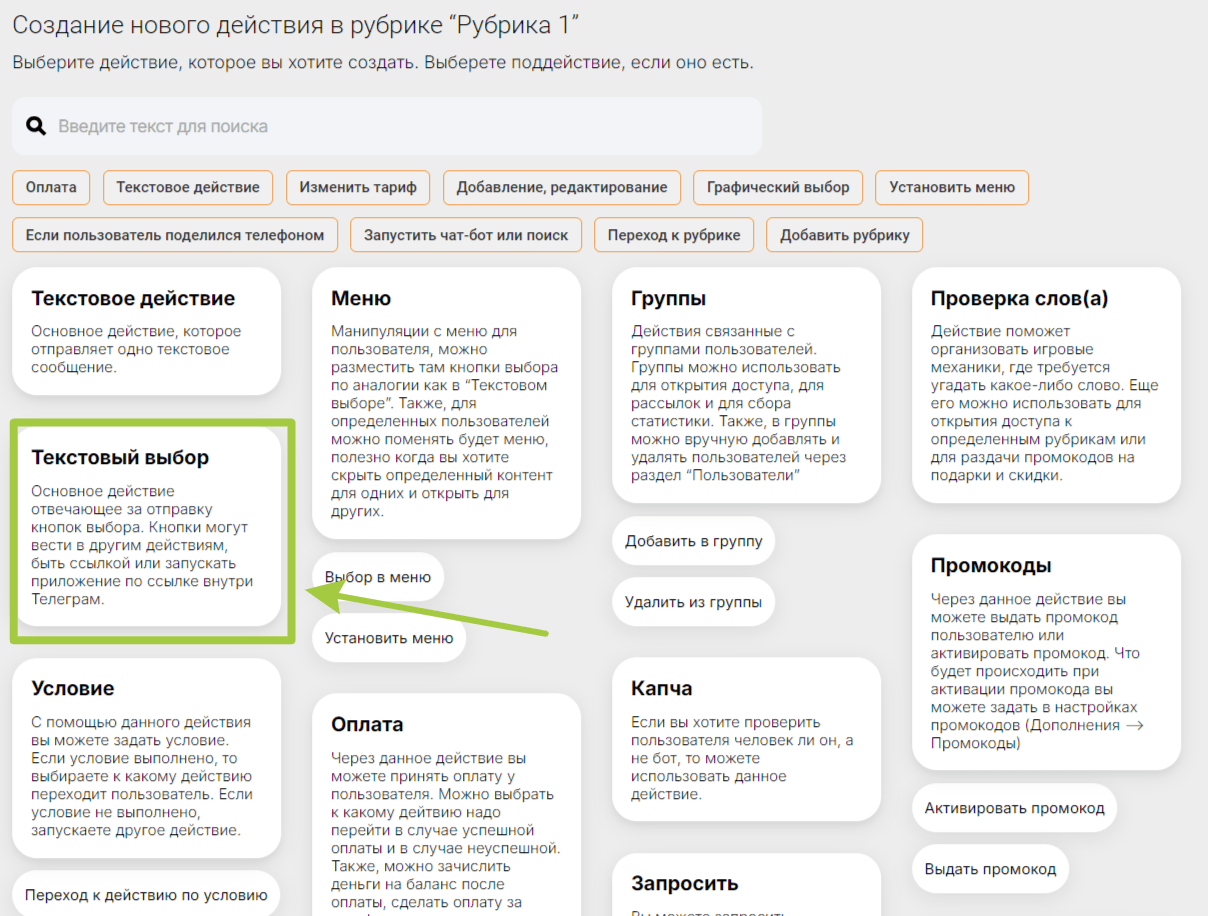Open the Оплата action card
Viewport: 1208px width, 916px height.
(x=447, y=805)
